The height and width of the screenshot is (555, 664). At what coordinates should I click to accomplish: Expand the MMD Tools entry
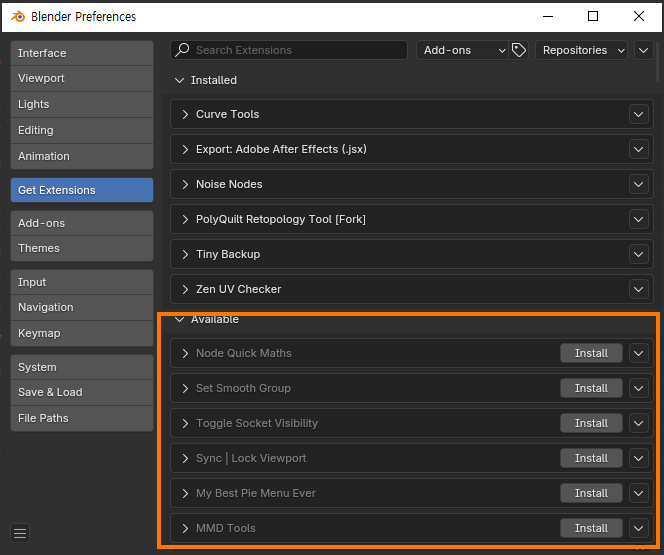[x=185, y=528]
